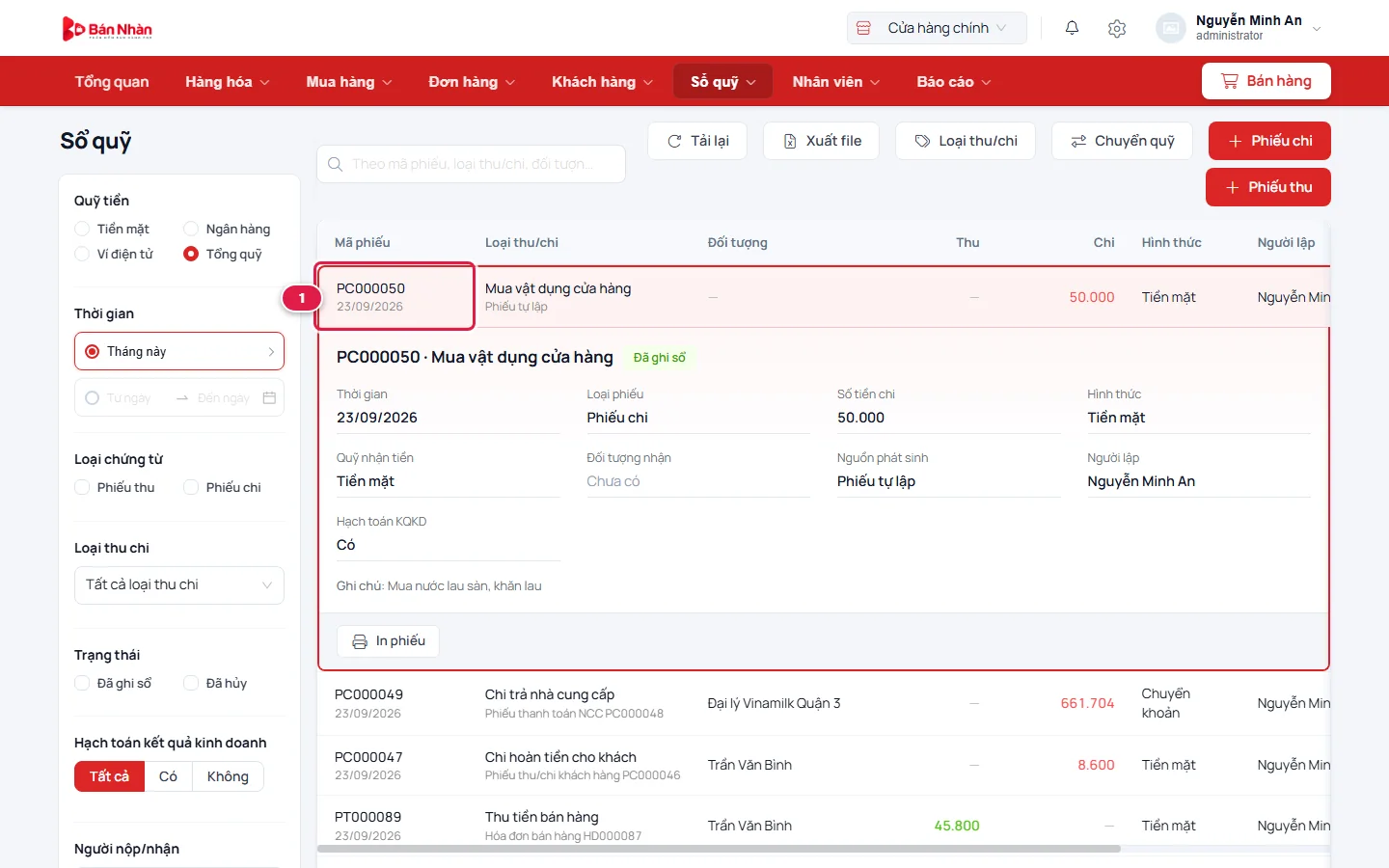The height and width of the screenshot is (868, 1389).
Task: Open the Khách hàng menu
Action: pyautogui.click(x=602, y=82)
